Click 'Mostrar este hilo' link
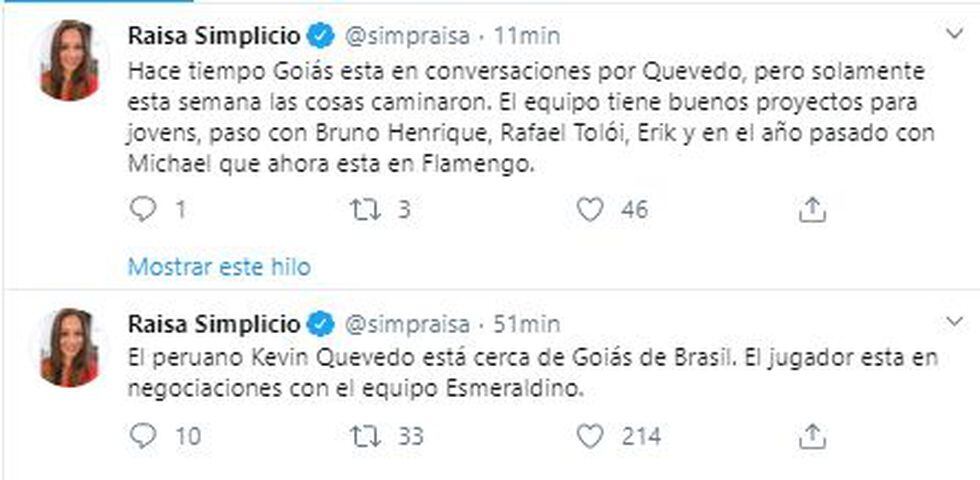 [x=219, y=267]
